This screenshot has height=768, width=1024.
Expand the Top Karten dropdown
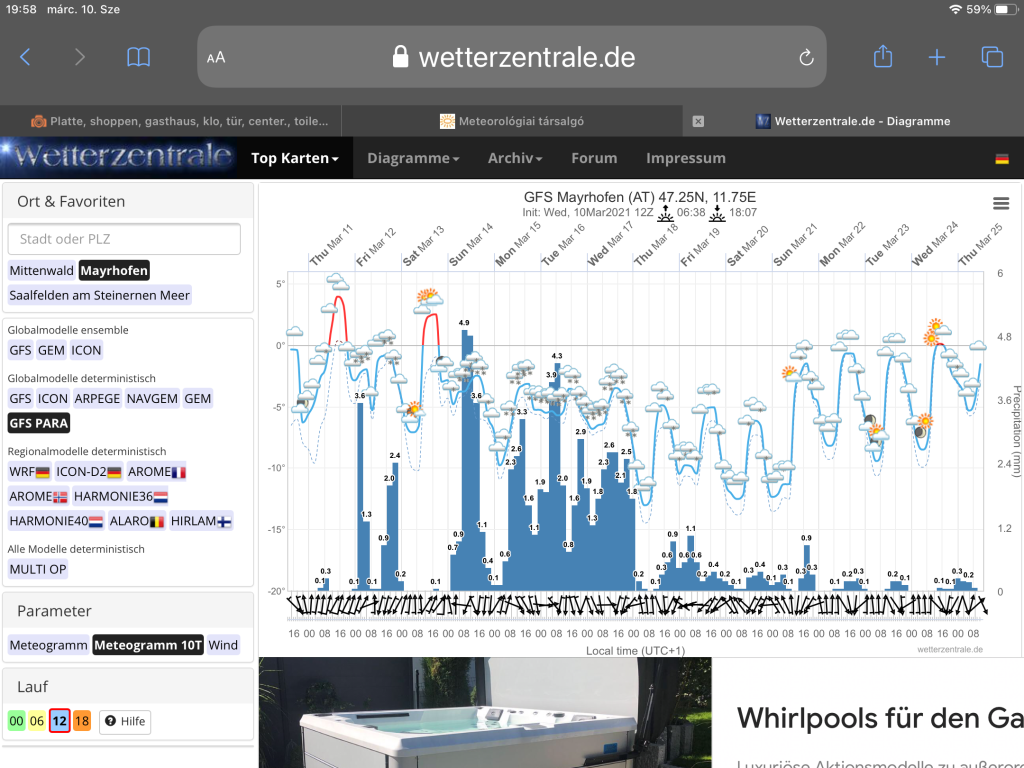coord(294,158)
